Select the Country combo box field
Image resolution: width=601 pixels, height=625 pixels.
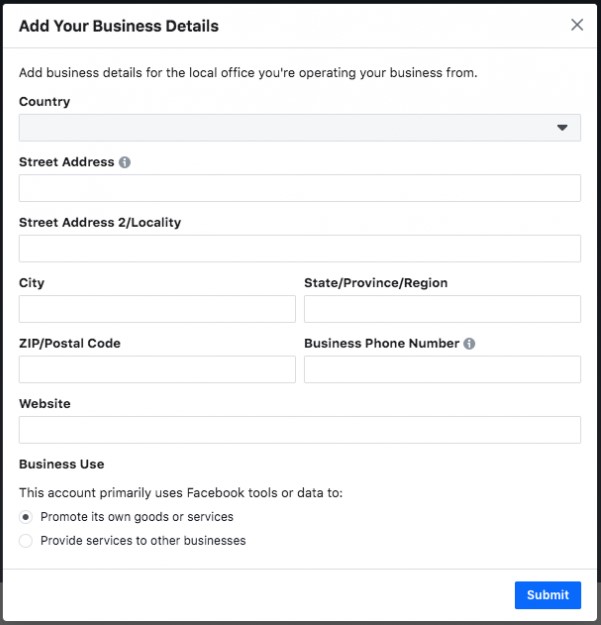300,128
